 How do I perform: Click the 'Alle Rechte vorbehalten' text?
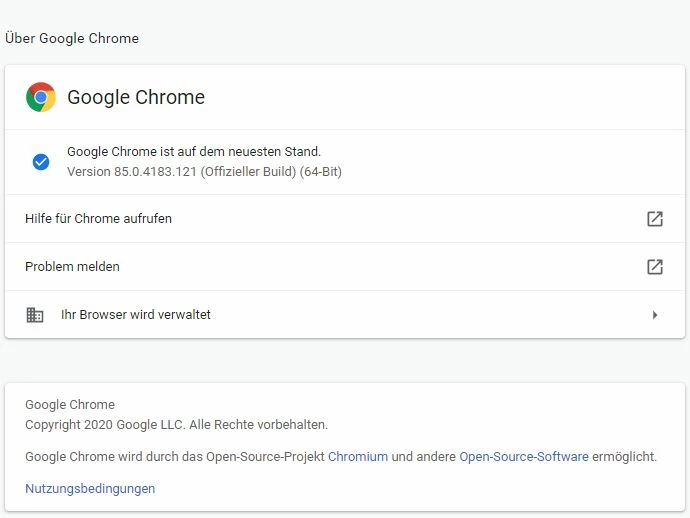(270, 425)
